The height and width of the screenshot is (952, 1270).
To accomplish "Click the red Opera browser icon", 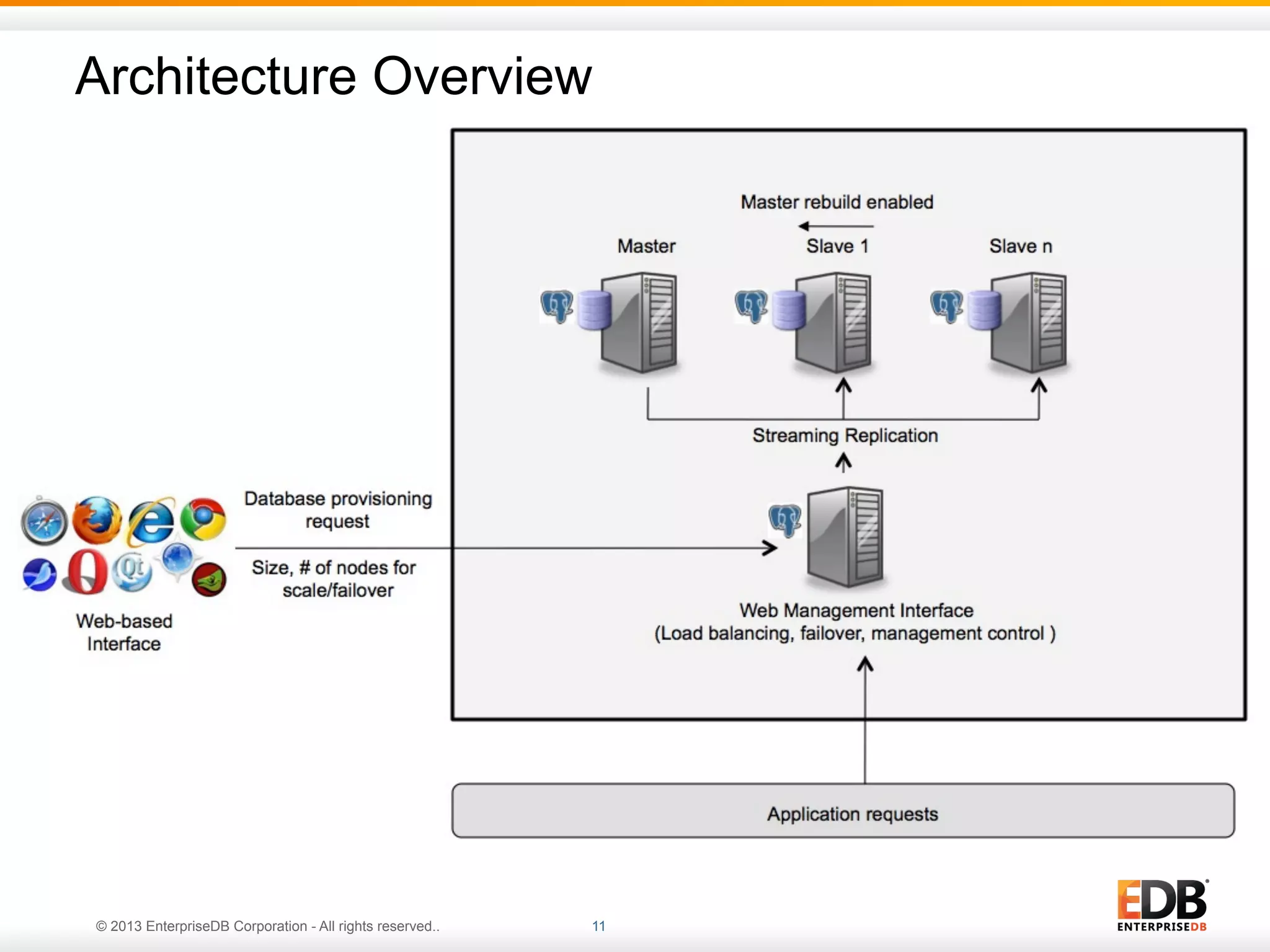I will [x=87, y=571].
